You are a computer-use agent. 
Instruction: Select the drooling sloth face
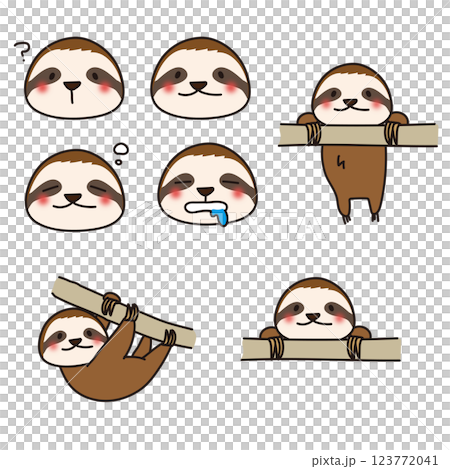tap(207, 185)
